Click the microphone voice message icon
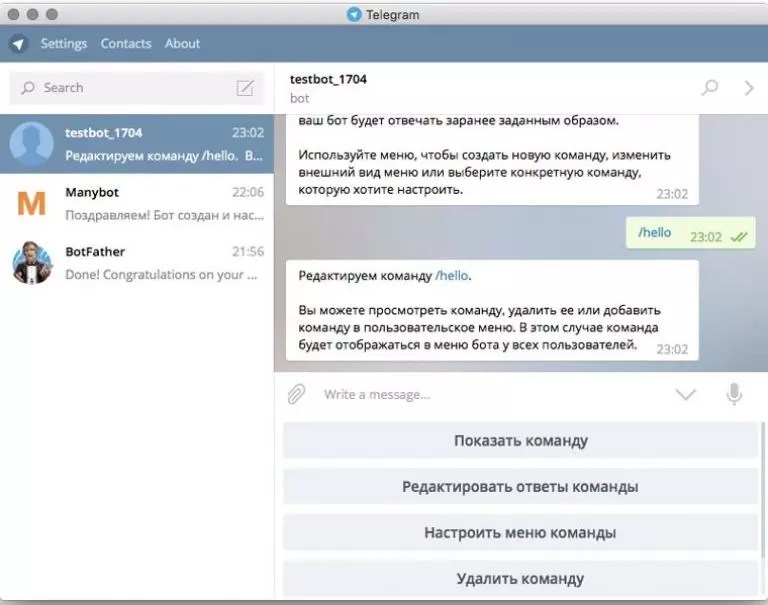The width and height of the screenshot is (768, 605). tap(734, 394)
